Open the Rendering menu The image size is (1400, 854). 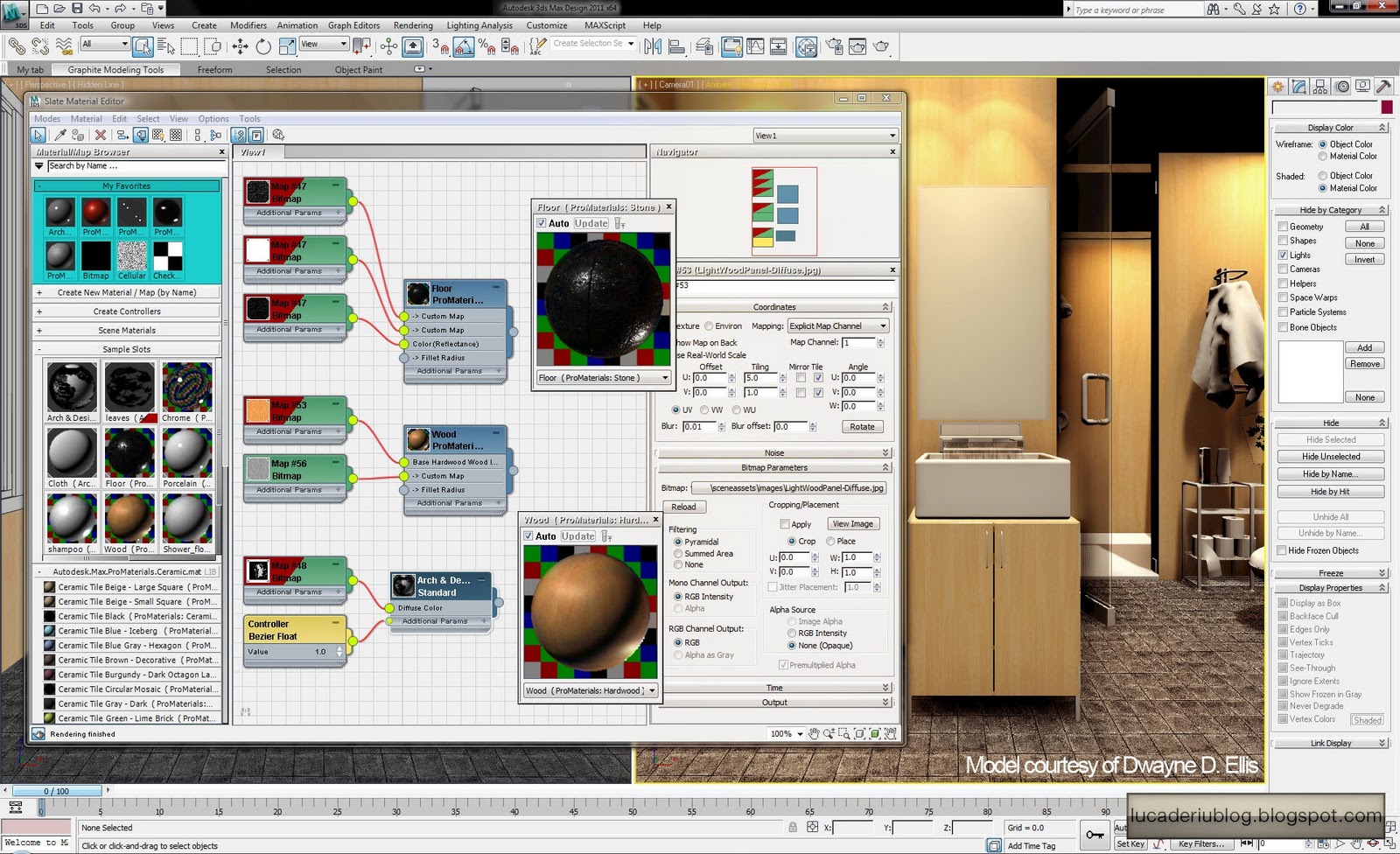pyautogui.click(x=413, y=25)
